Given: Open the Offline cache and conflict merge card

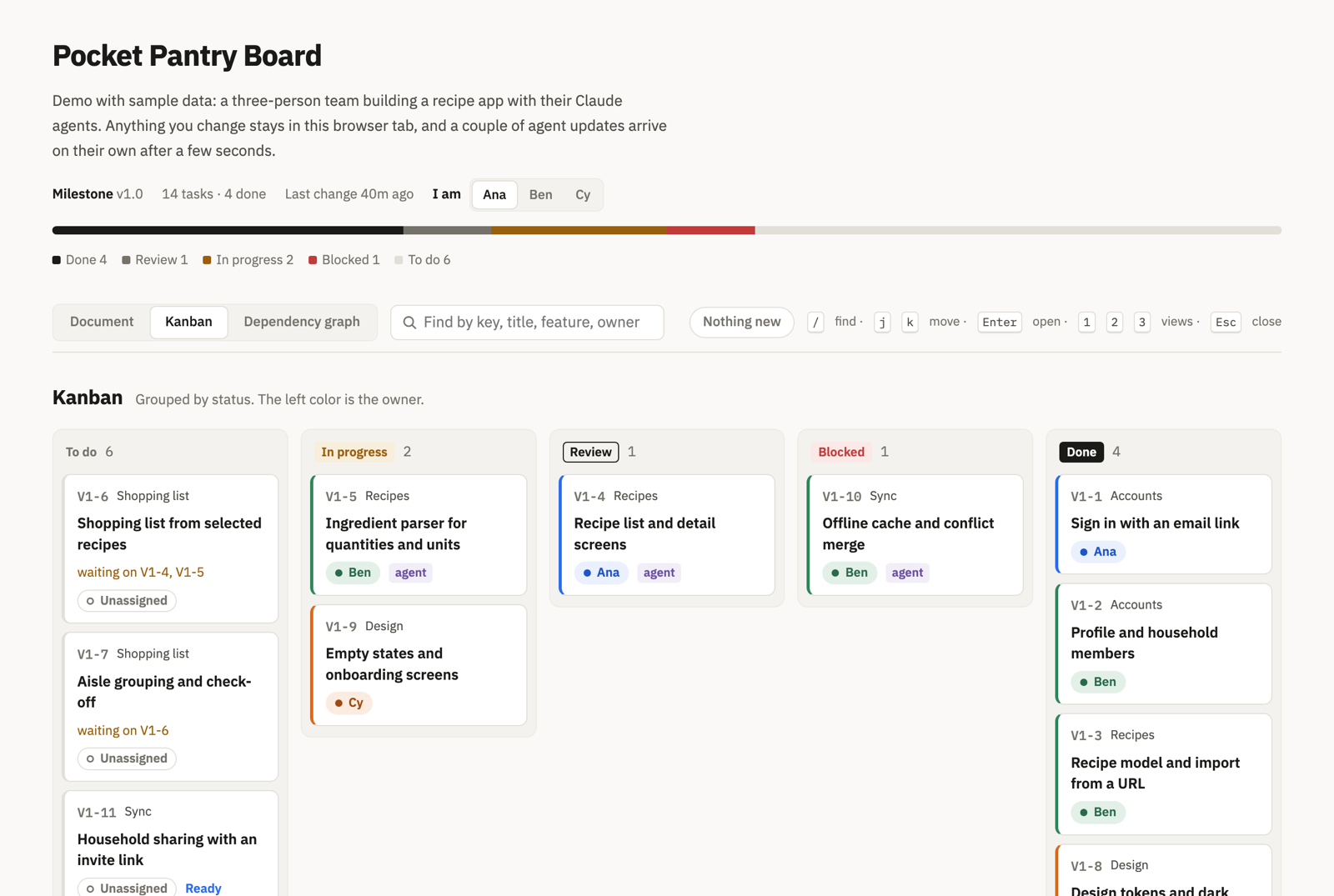Looking at the screenshot, I should (915, 535).
